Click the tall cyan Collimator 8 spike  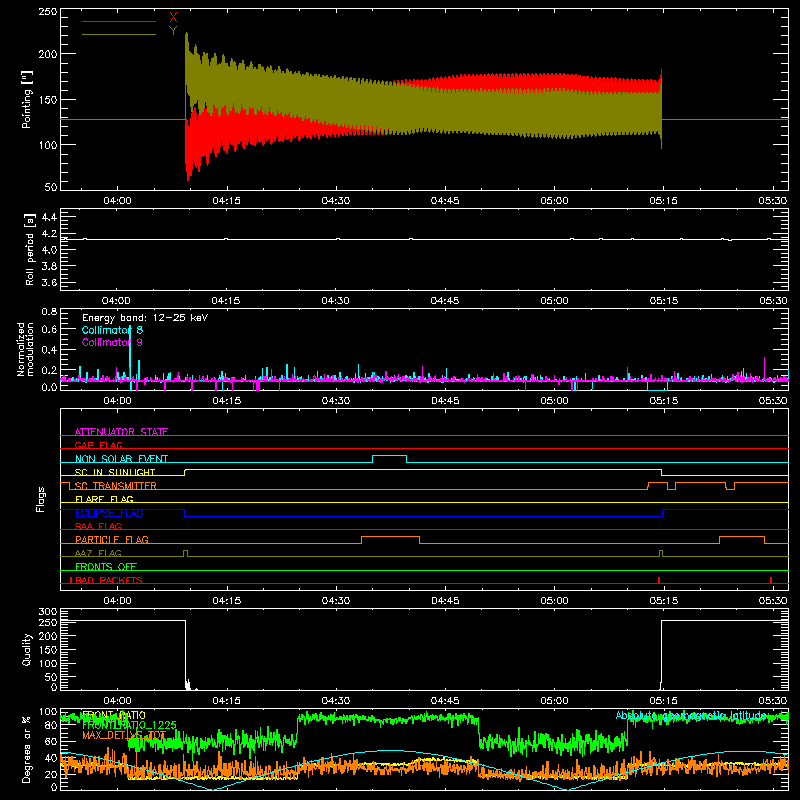130,357
